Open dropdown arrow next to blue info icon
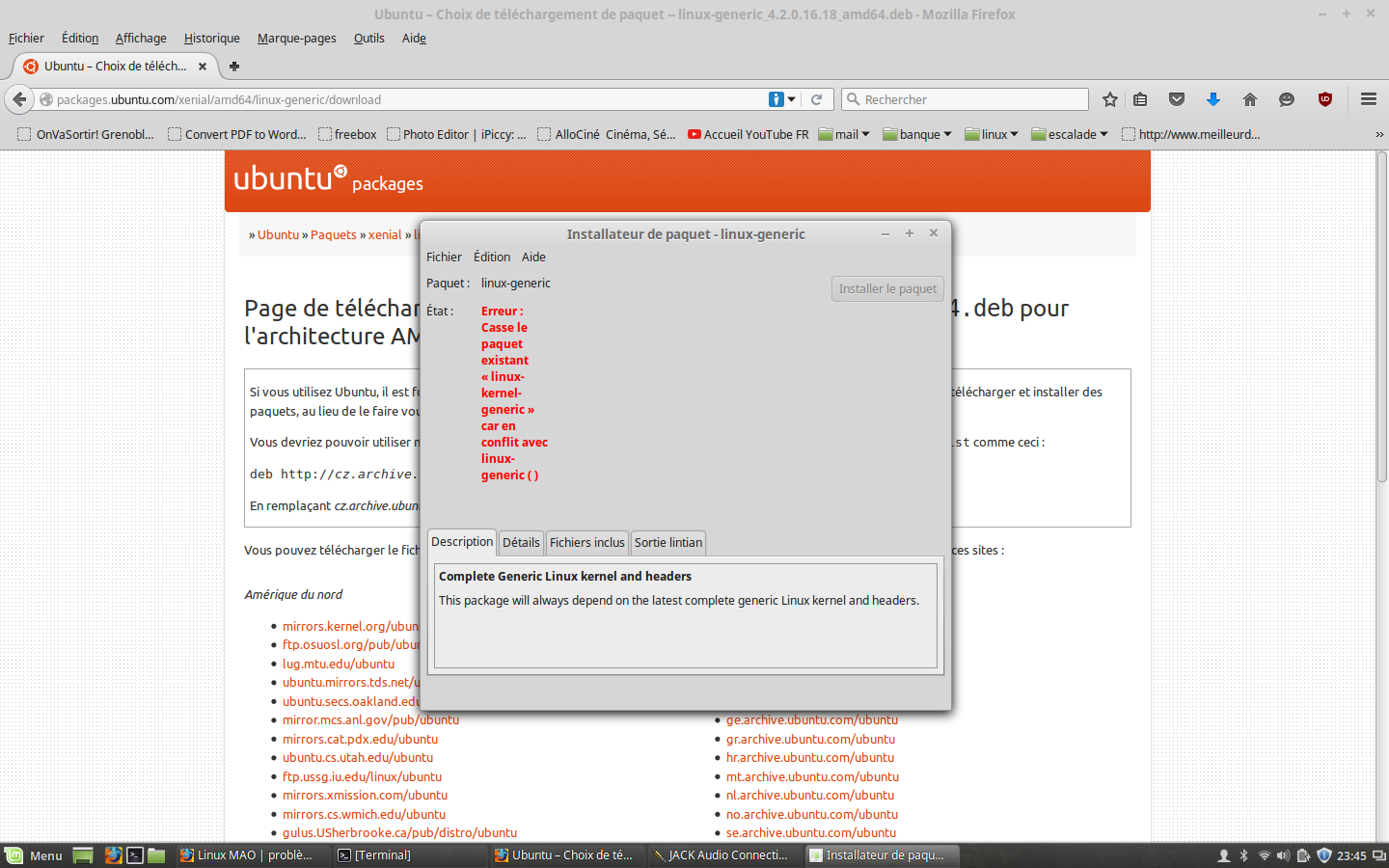 [x=792, y=99]
